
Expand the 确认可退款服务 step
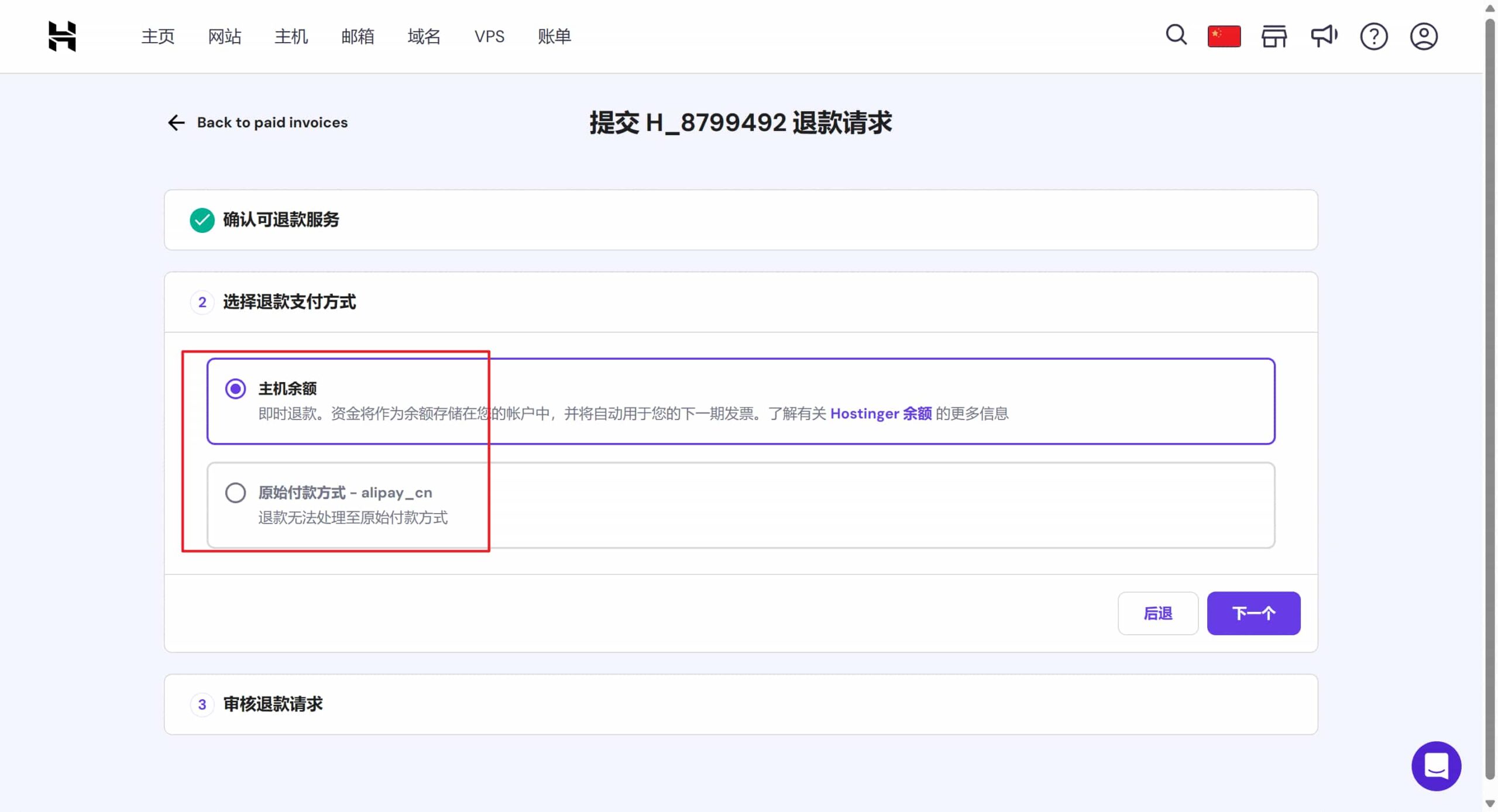[281, 220]
